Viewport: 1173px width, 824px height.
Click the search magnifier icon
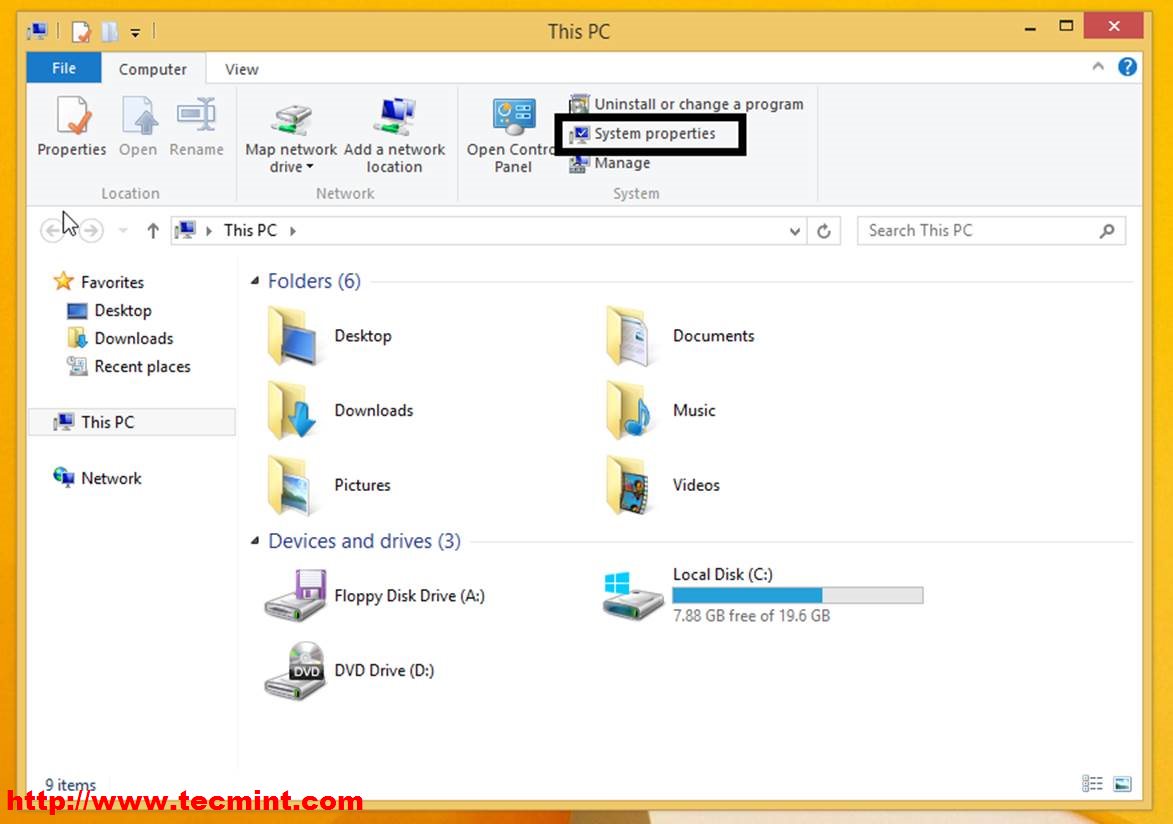coord(1107,231)
